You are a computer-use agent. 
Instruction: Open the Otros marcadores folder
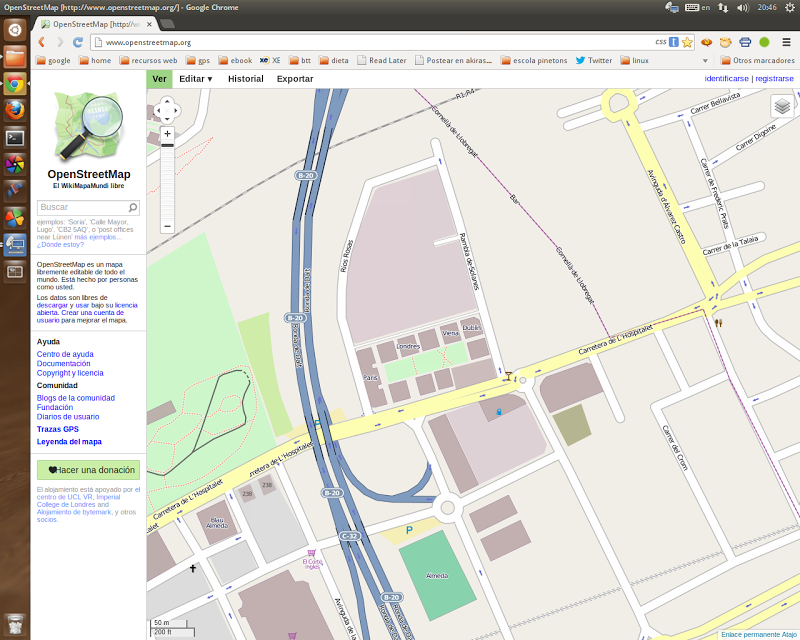click(758, 60)
